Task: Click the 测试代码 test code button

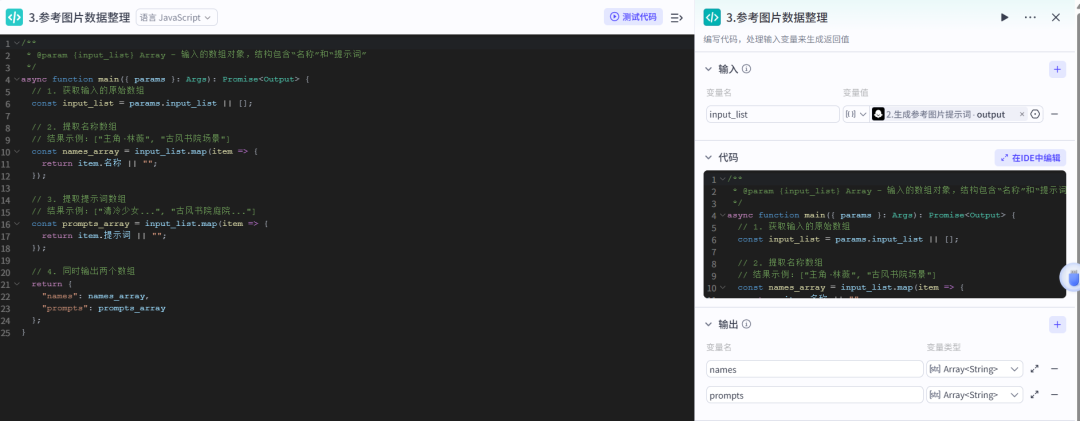Action: pos(634,17)
